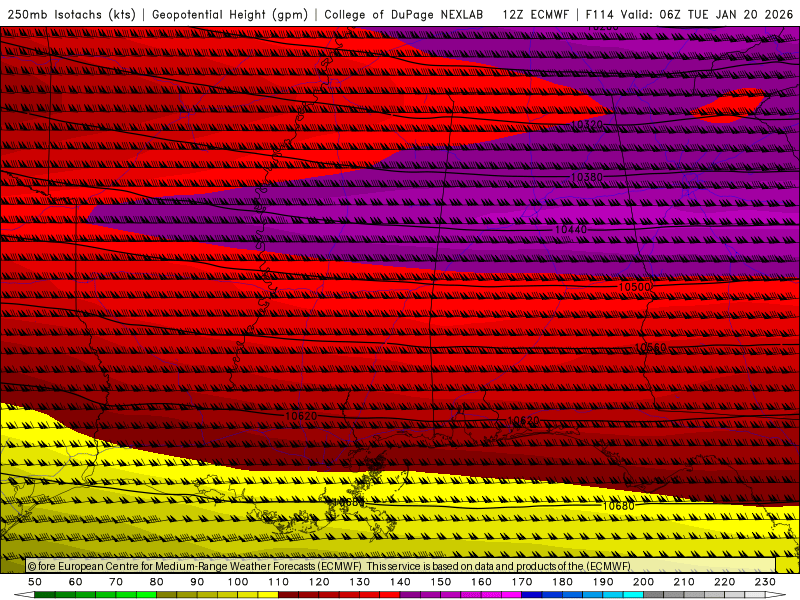Viewport: 800px width, 600px height.
Task: Click the 180 value on the color scale
Action: [x=562, y=582]
